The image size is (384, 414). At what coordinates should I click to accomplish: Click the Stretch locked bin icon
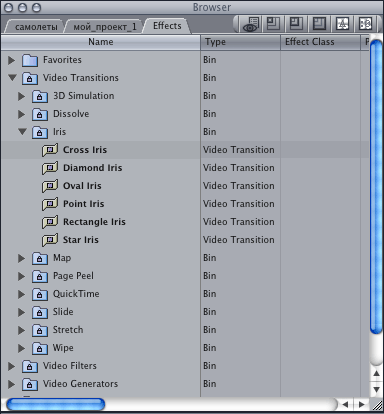click(40, 330)
